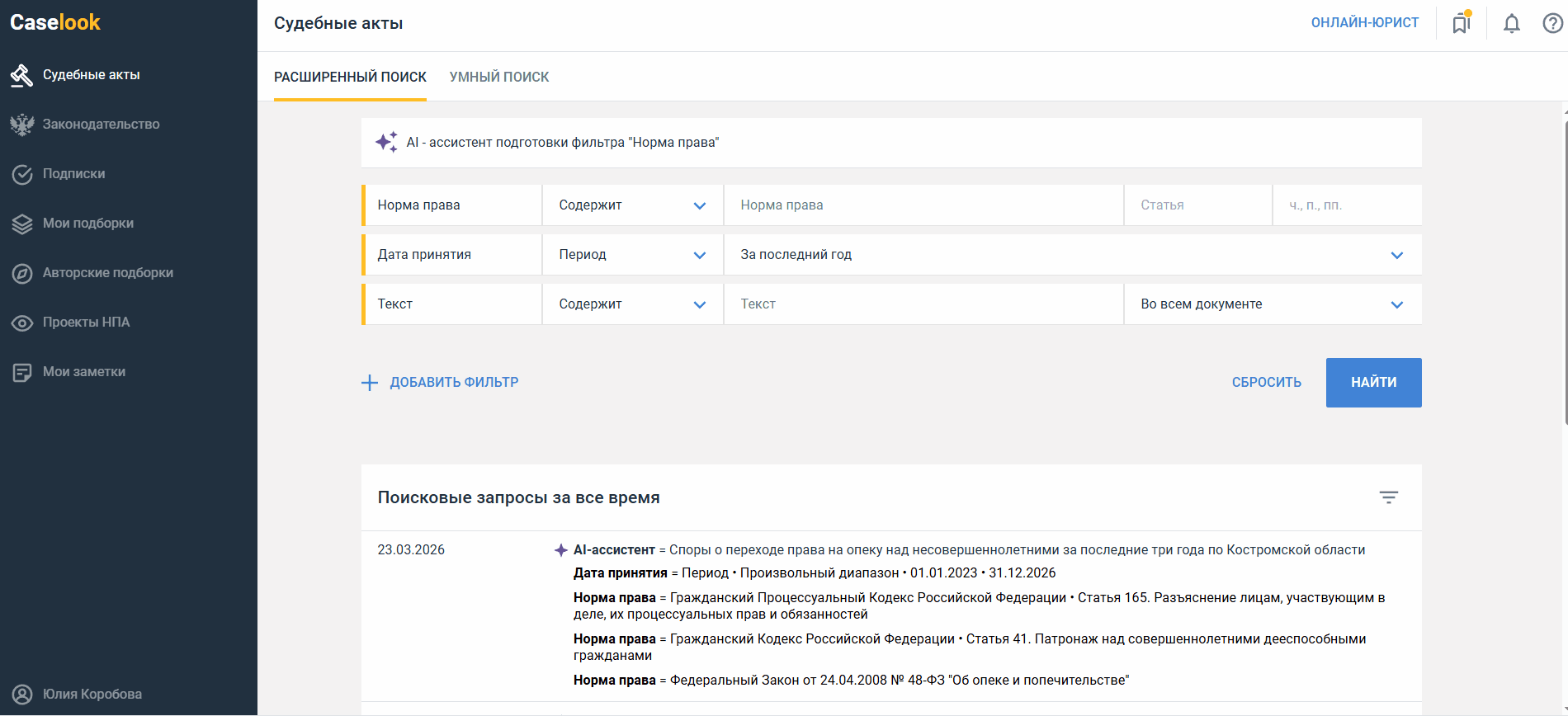Click Сбросить to reset the filters

point(1266,383)
